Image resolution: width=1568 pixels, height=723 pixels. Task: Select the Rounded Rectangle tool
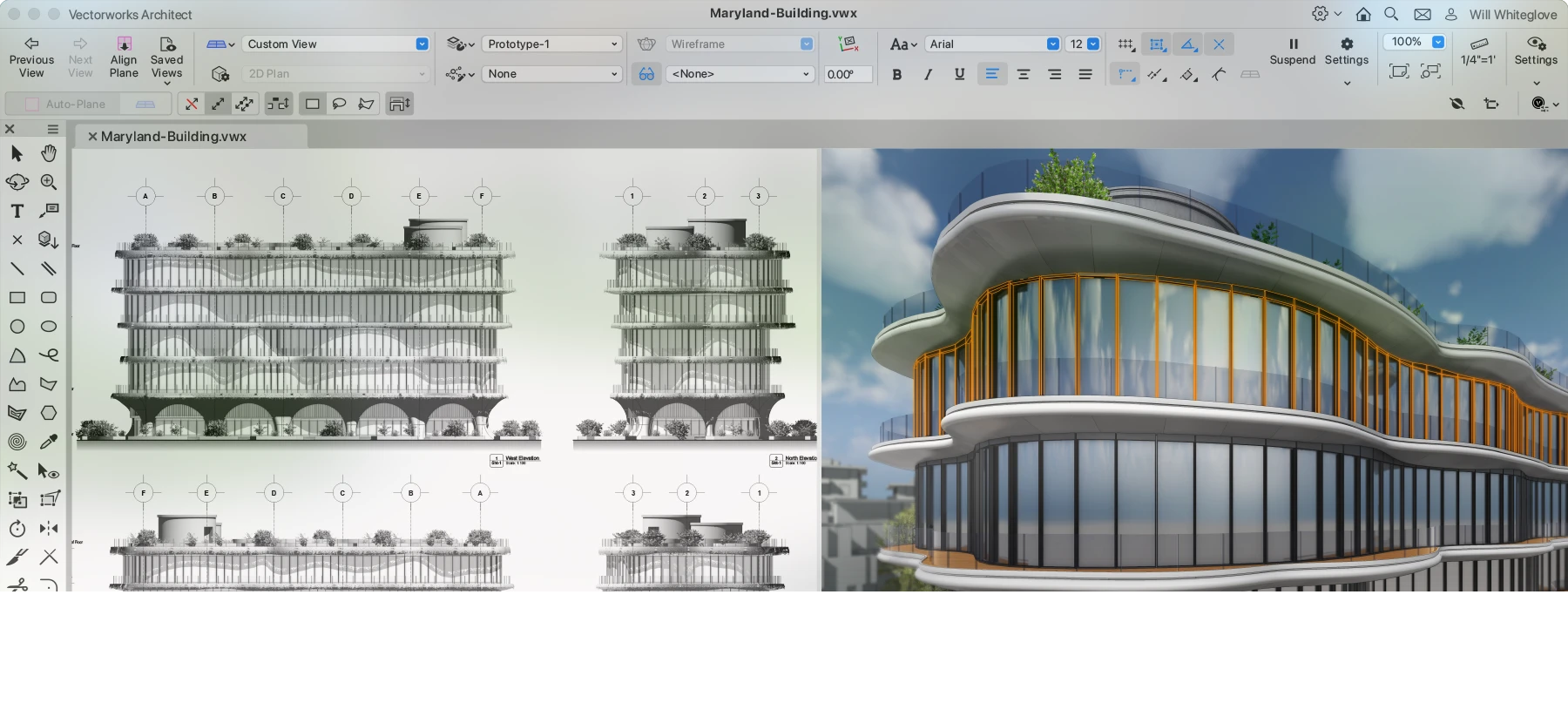coord(49,298)
